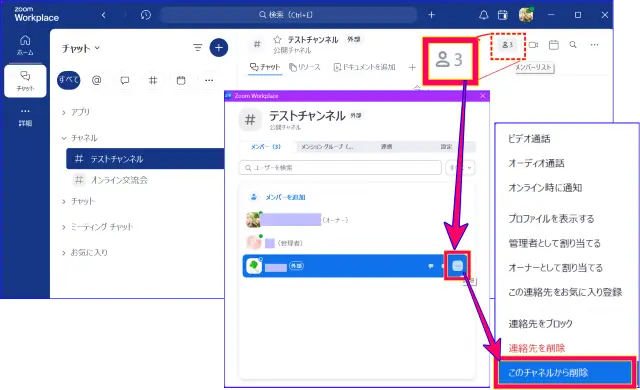
Task: Select the owner (オーナー) member row
Action: tap(358, 220)
